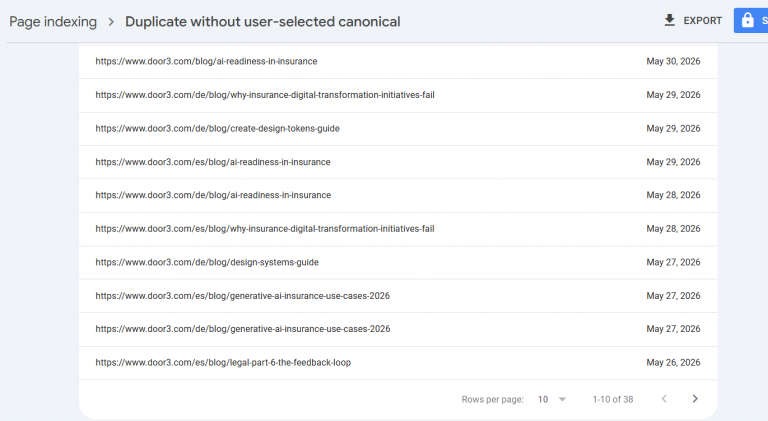This screenshot has height=421, width=768.
Task: Select the /de/blog/design-systems-guide URL row
Action: coord(398,262)
